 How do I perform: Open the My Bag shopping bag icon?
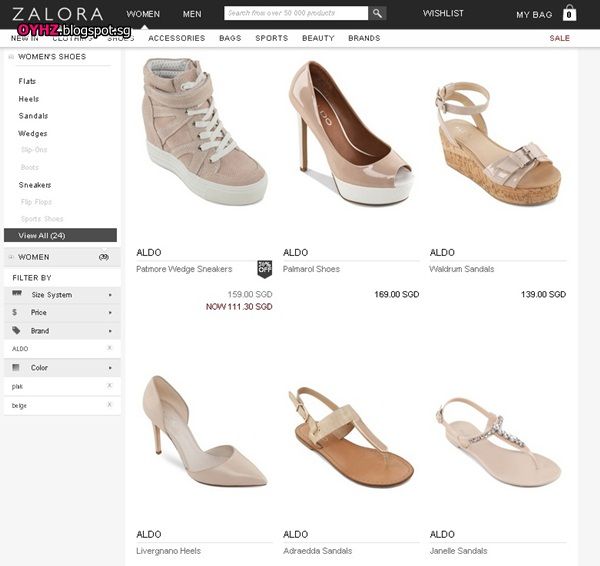(569, 13)
